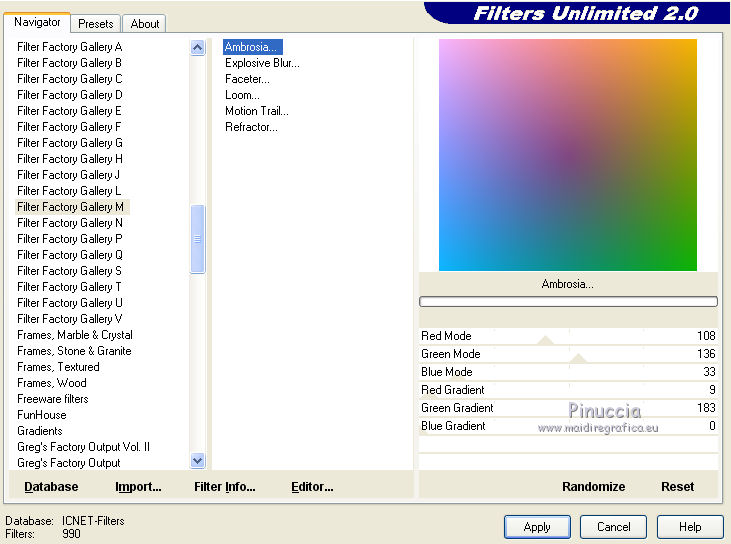This screenshot has height=544, width=731.
Task: Select Freeware filters category
Action: (x=53, y=399)
